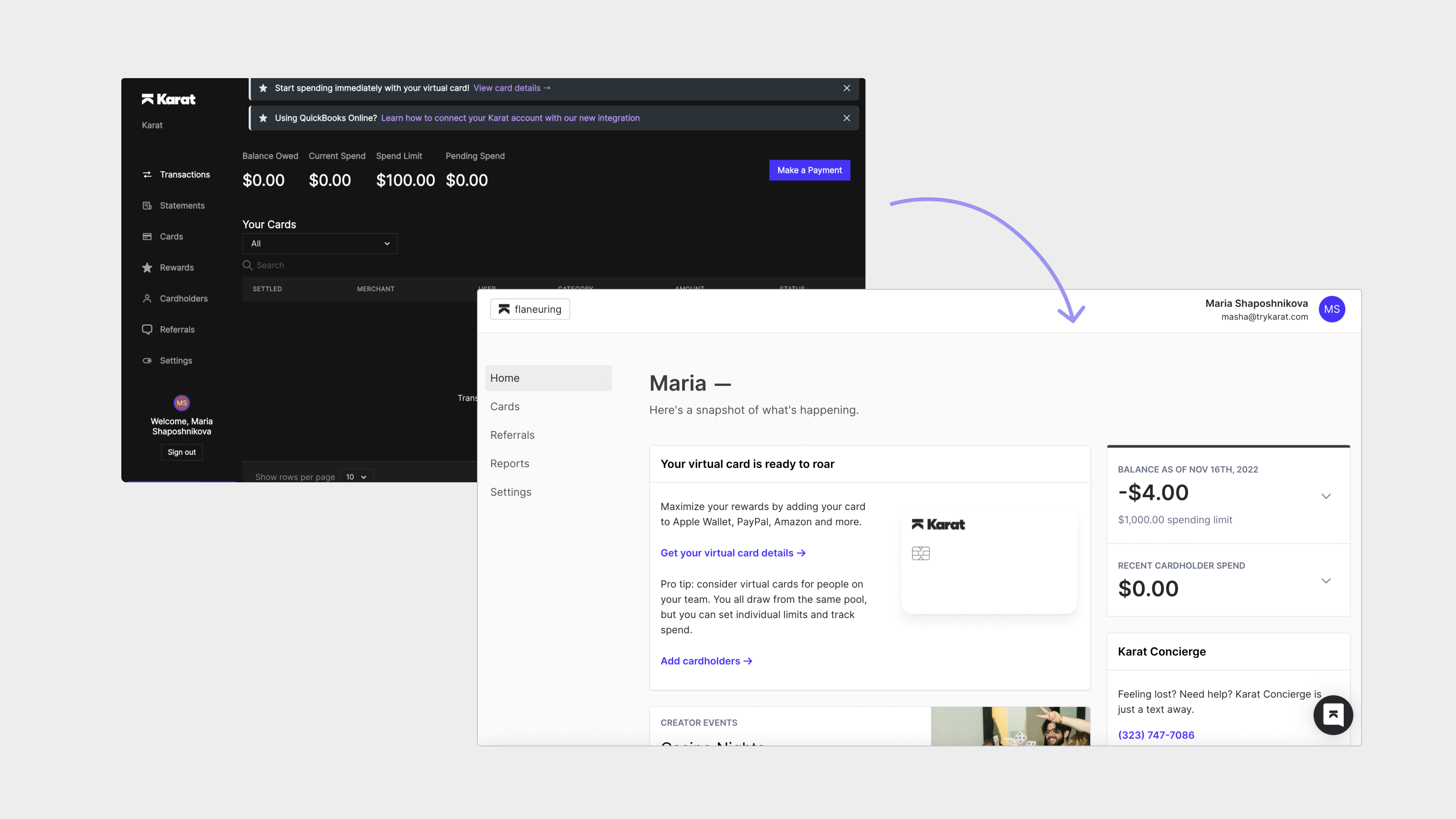Click the Statements document icon
The height and width of the screenshot is (819, 1456).
[147, 206]
